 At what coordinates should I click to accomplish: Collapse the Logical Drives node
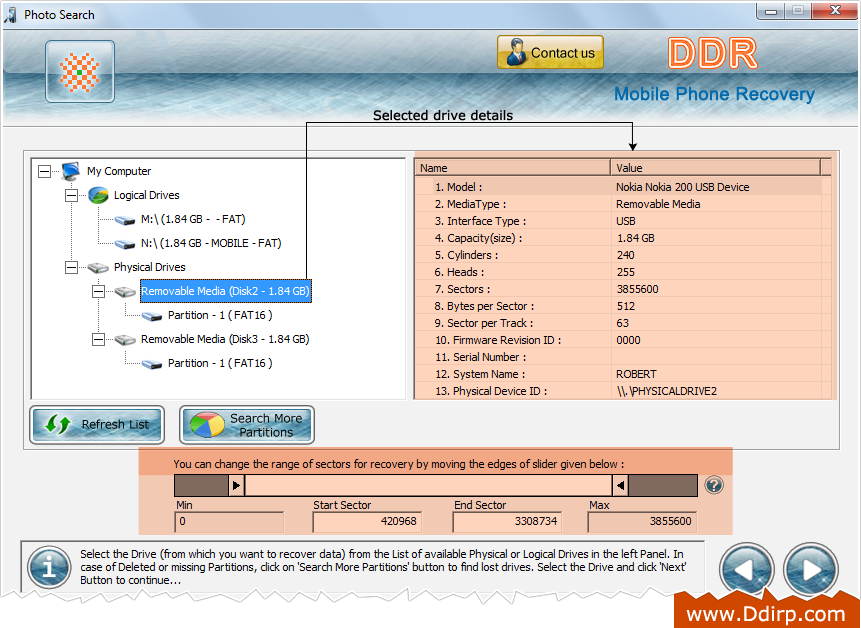point(69,195)
